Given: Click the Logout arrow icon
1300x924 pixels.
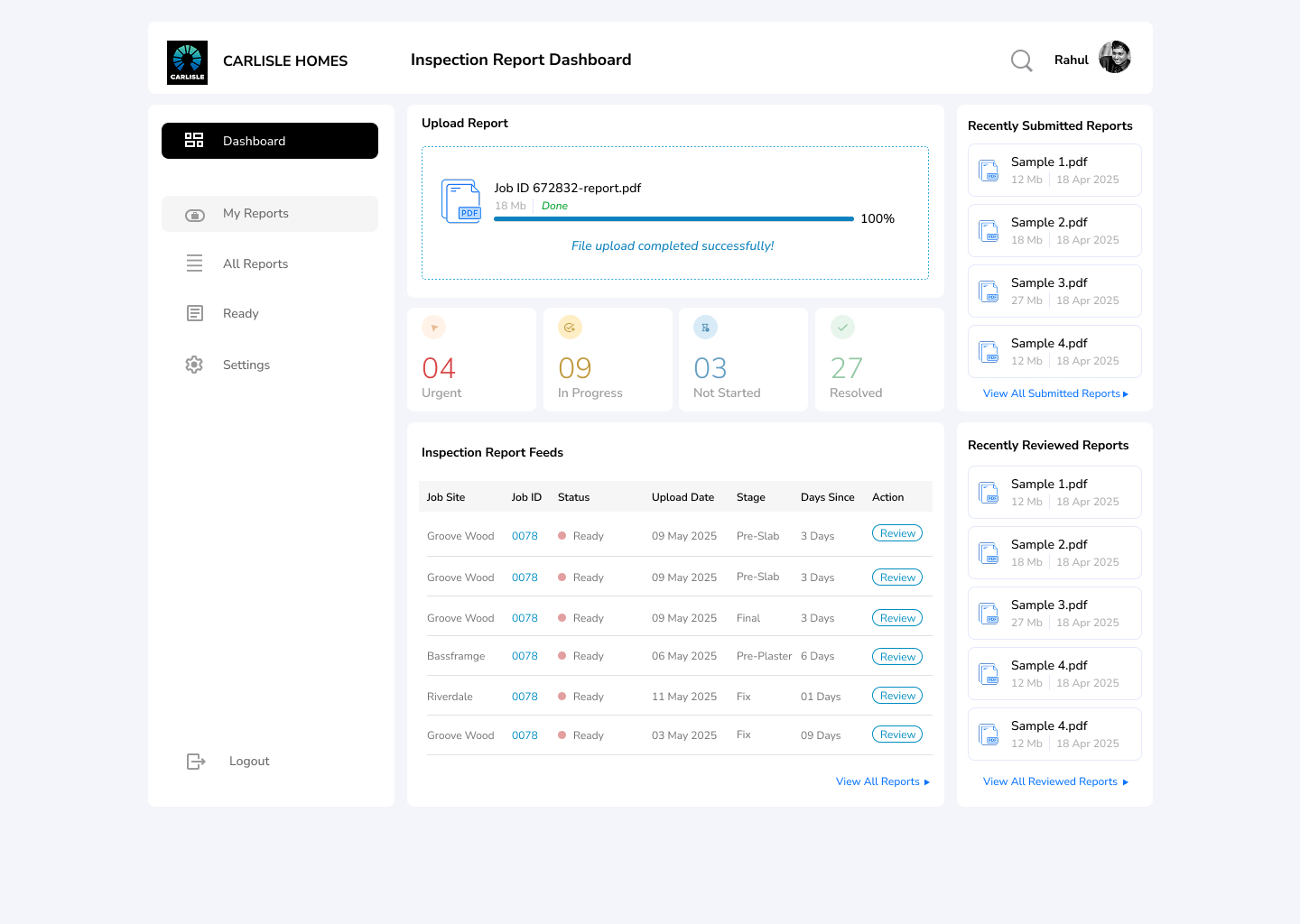Looking at the screenshot, I should coord(196,761).
